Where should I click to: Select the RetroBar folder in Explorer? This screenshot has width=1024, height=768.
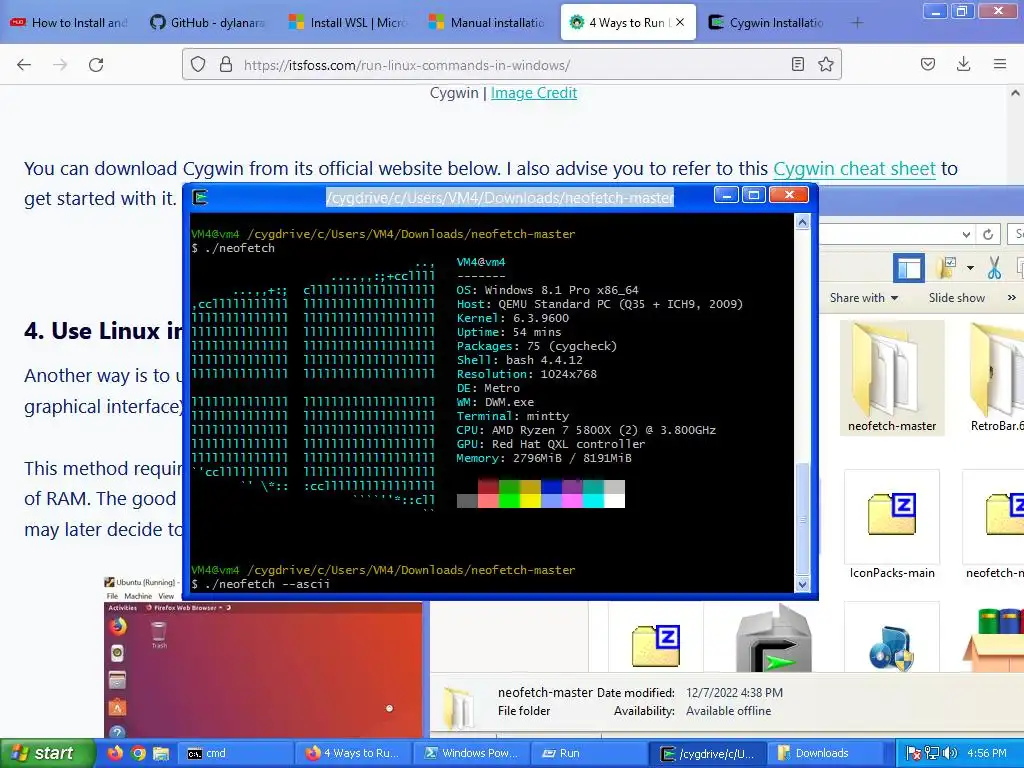[997, 379]
